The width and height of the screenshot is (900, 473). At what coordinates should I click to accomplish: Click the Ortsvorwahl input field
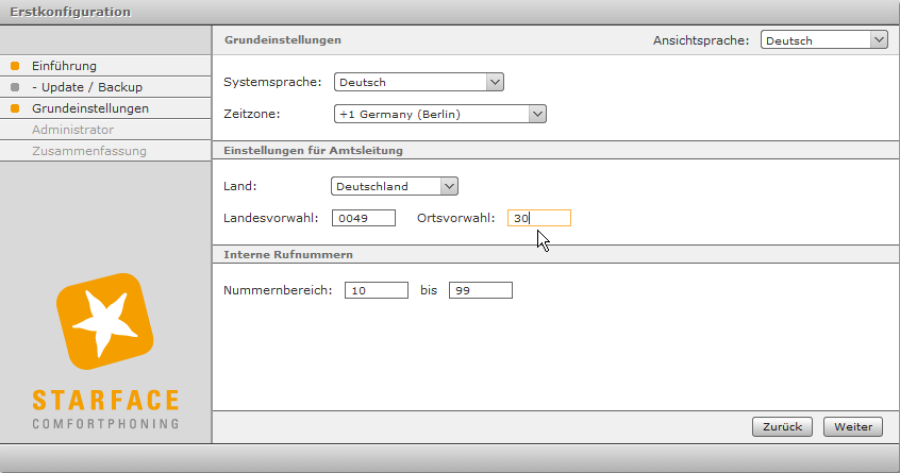pyautogui.click(x=539, y=218)
